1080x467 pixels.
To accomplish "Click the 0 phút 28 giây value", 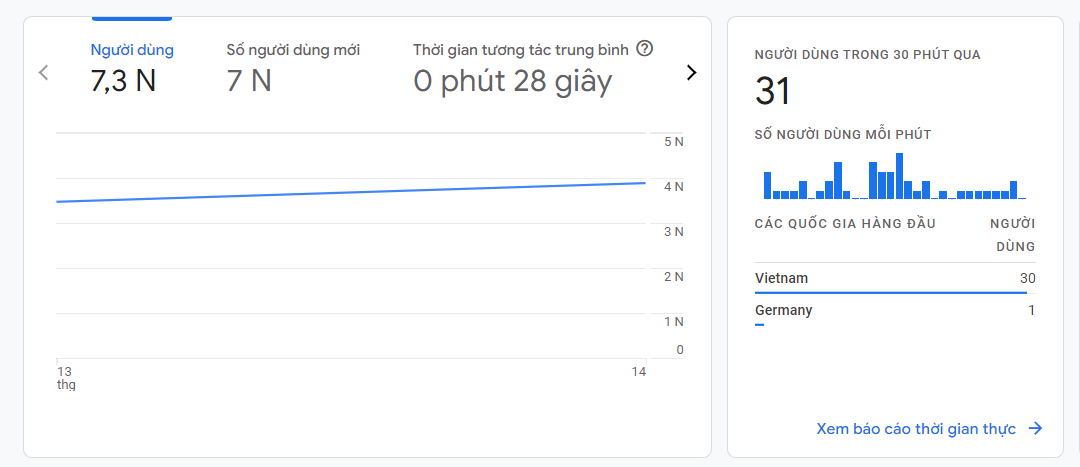I will 512,81.
